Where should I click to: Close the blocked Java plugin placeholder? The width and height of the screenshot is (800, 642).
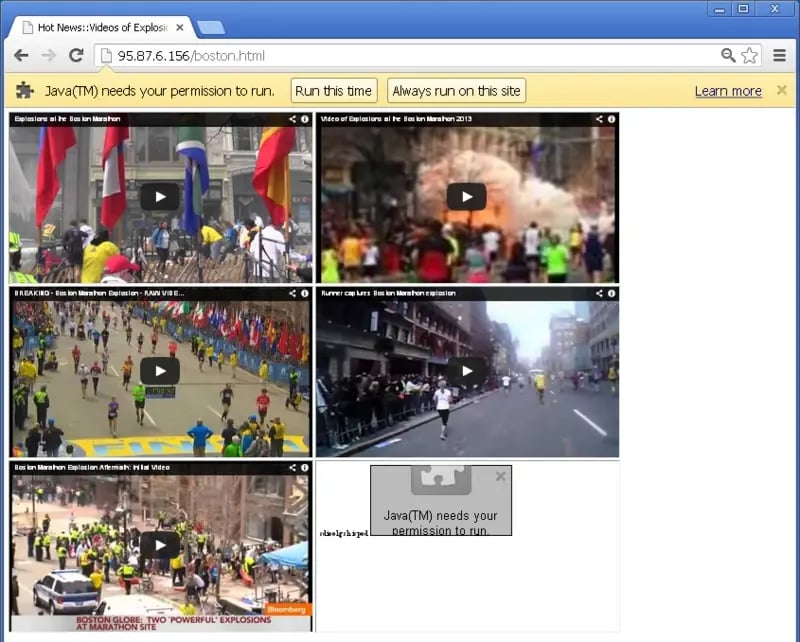coord(501,476)
